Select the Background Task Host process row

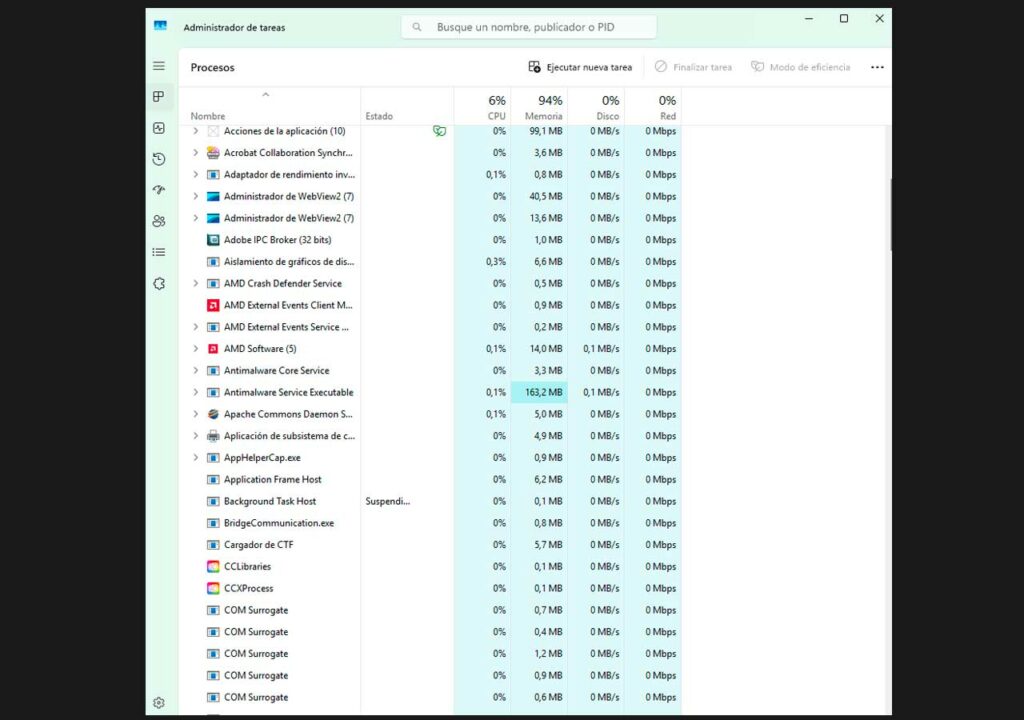pos(270,501)
